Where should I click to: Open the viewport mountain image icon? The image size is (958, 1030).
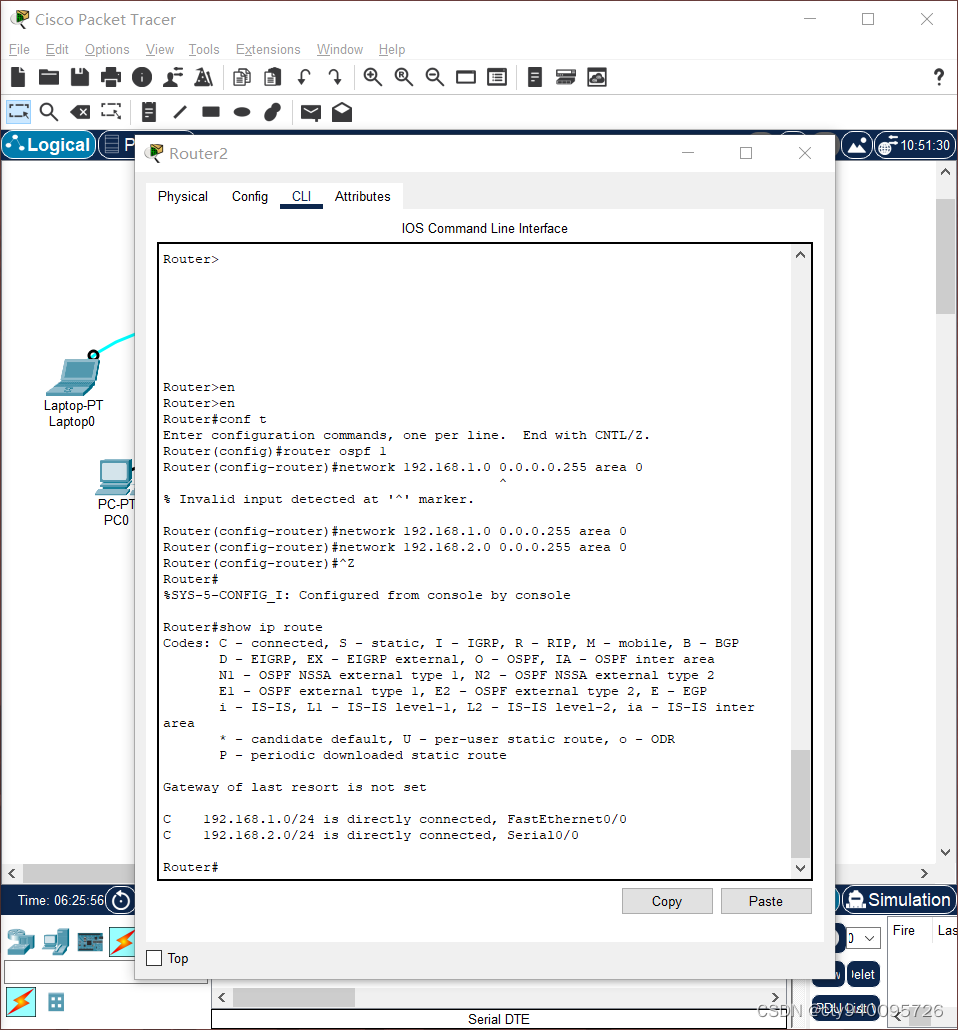click(x=857, y=145)
